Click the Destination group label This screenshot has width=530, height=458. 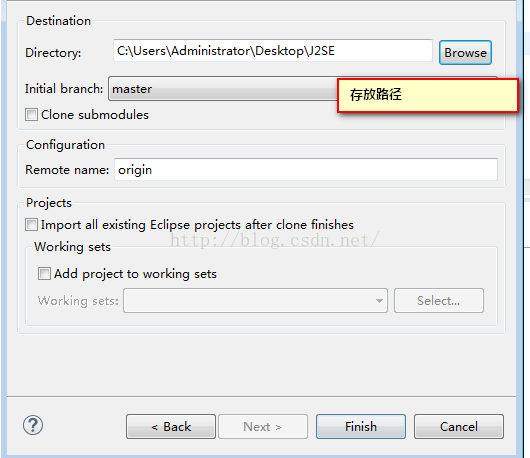(x=58, y=21)
